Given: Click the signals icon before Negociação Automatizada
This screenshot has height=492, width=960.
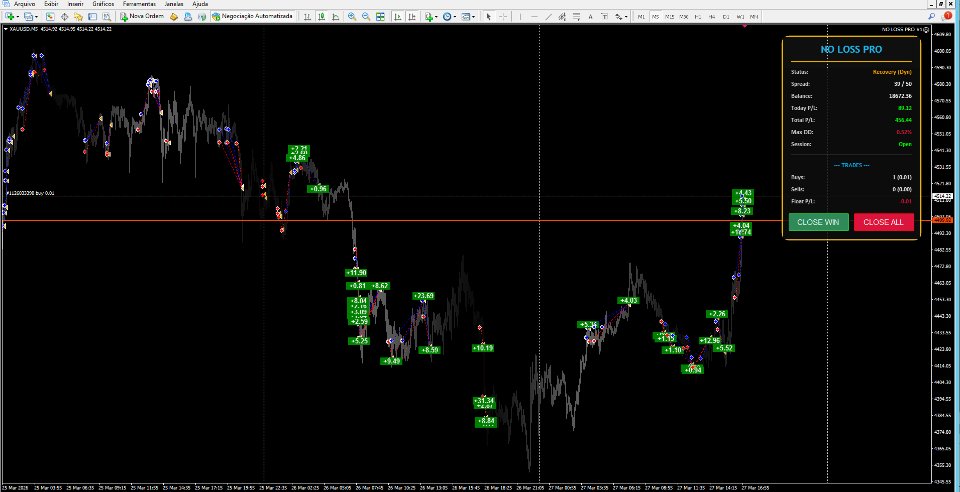Looking at the screenshot, I should 201,17.
